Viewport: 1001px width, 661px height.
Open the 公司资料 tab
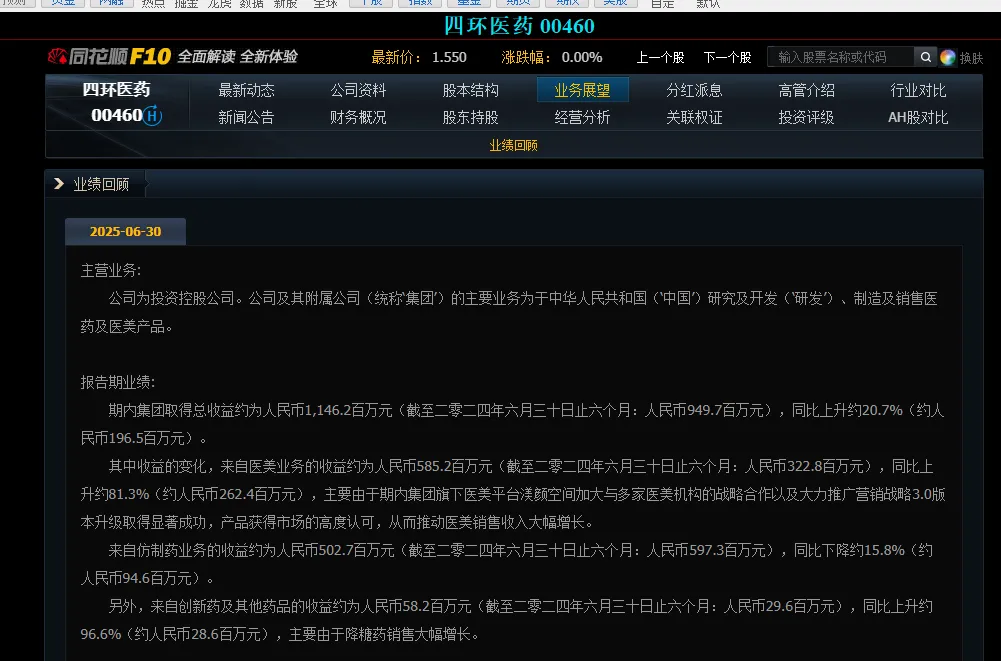click(x=358, y=90)
